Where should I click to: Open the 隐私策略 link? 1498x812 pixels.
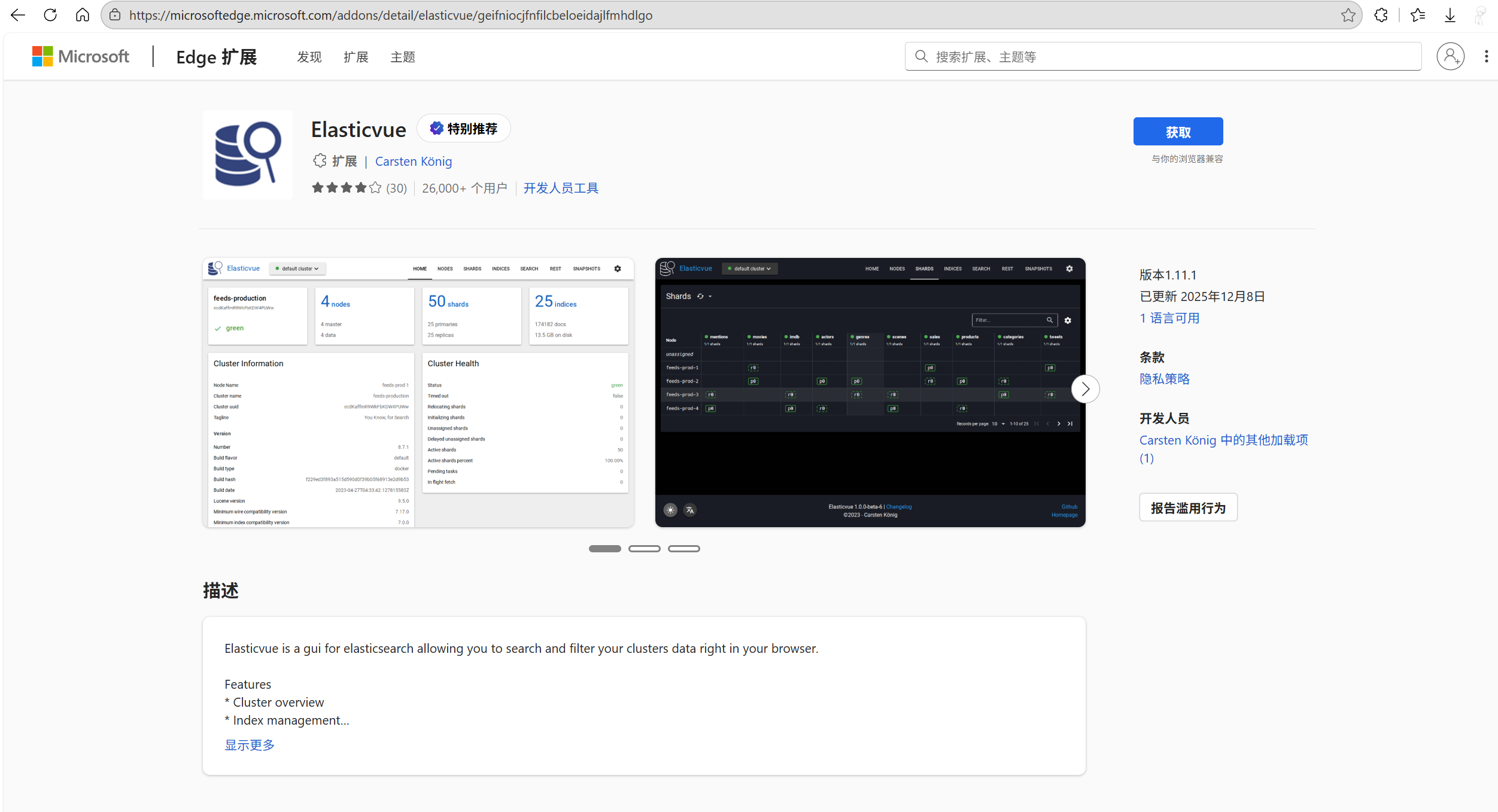(1164, 379)
